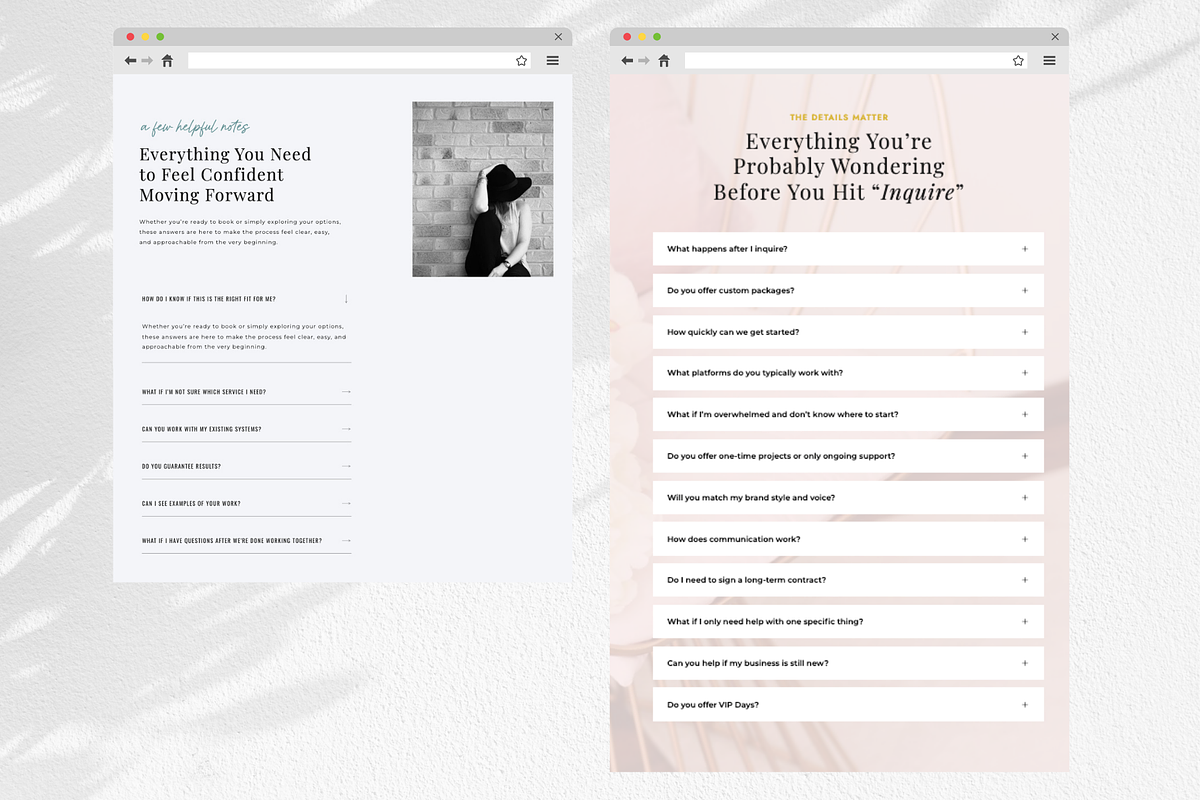Image resolution: width=1200 pixels, height=800 pixels.
Task: Open hamburger menu in right browser window
Action: coord(1049,61)
